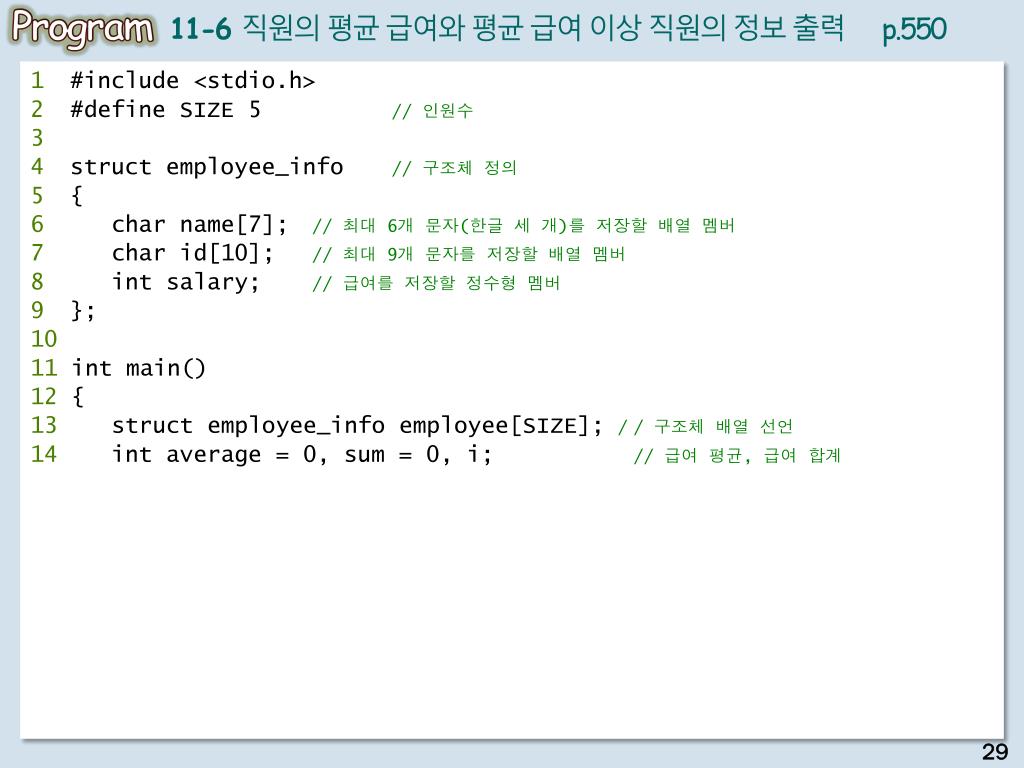Image resolution: width=1024 pixels, height=768 pixels.
Task: Click the comment '// 급여를 저장할 정수형 멤버'
Action: [x=436, y=283]
